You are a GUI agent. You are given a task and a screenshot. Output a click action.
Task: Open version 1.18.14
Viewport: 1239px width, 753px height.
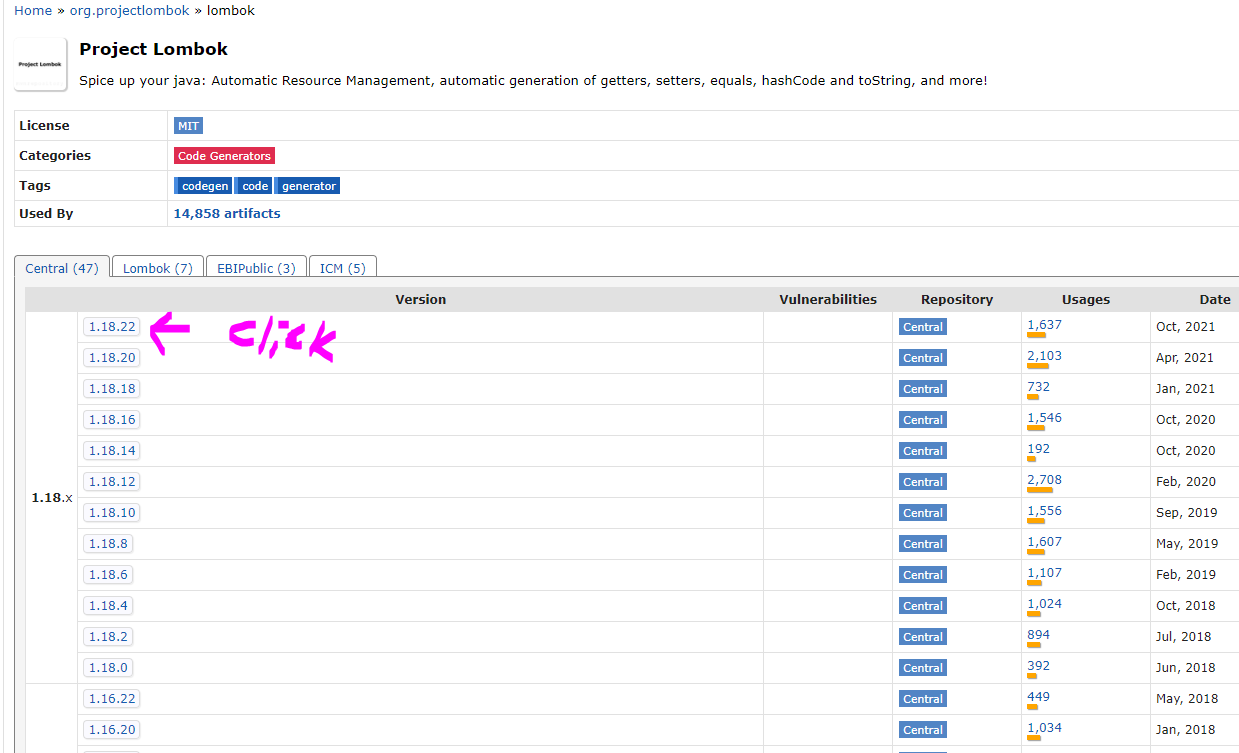point(111,451)
